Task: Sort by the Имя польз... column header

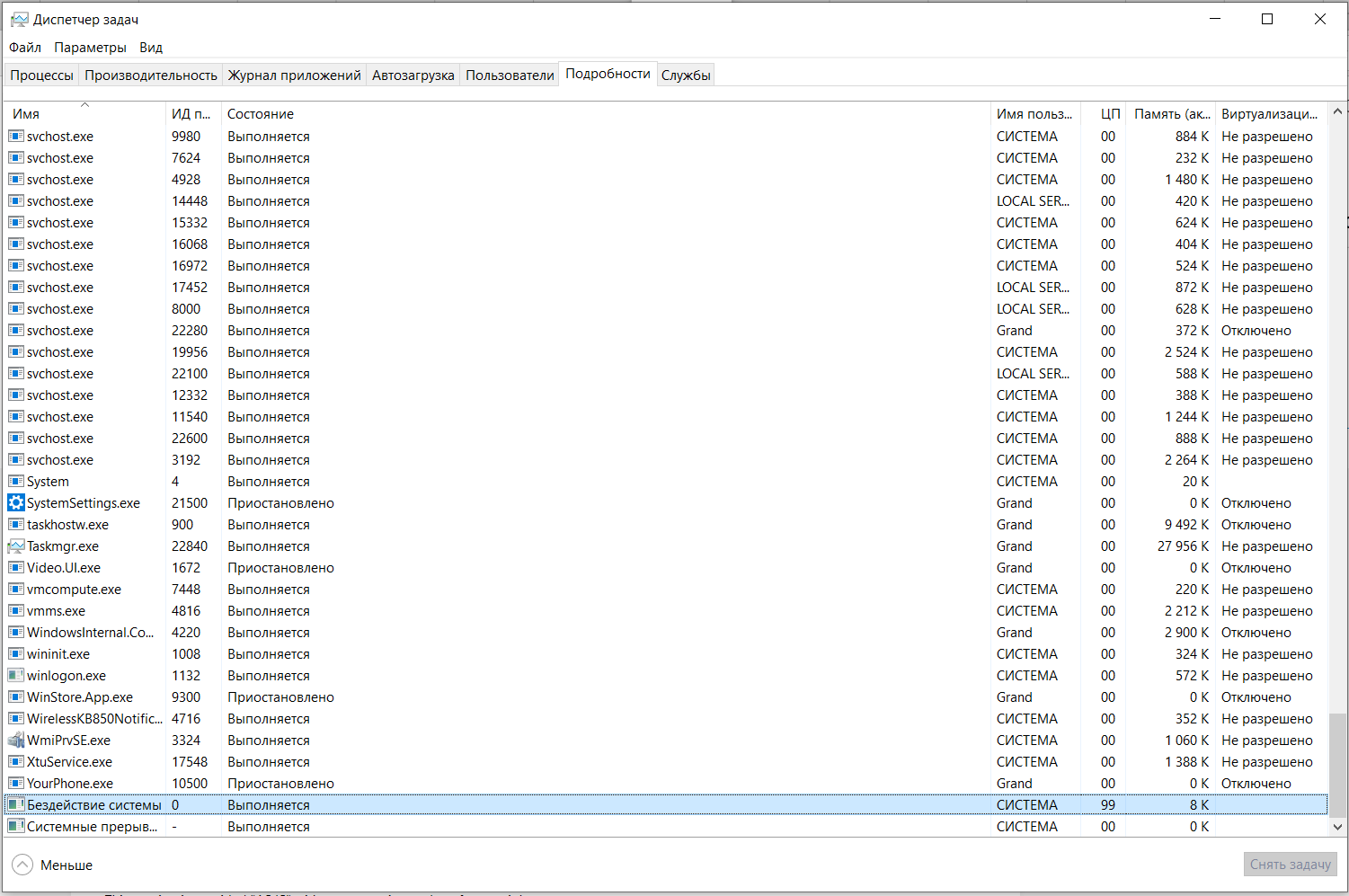Action: [1035, 113]
